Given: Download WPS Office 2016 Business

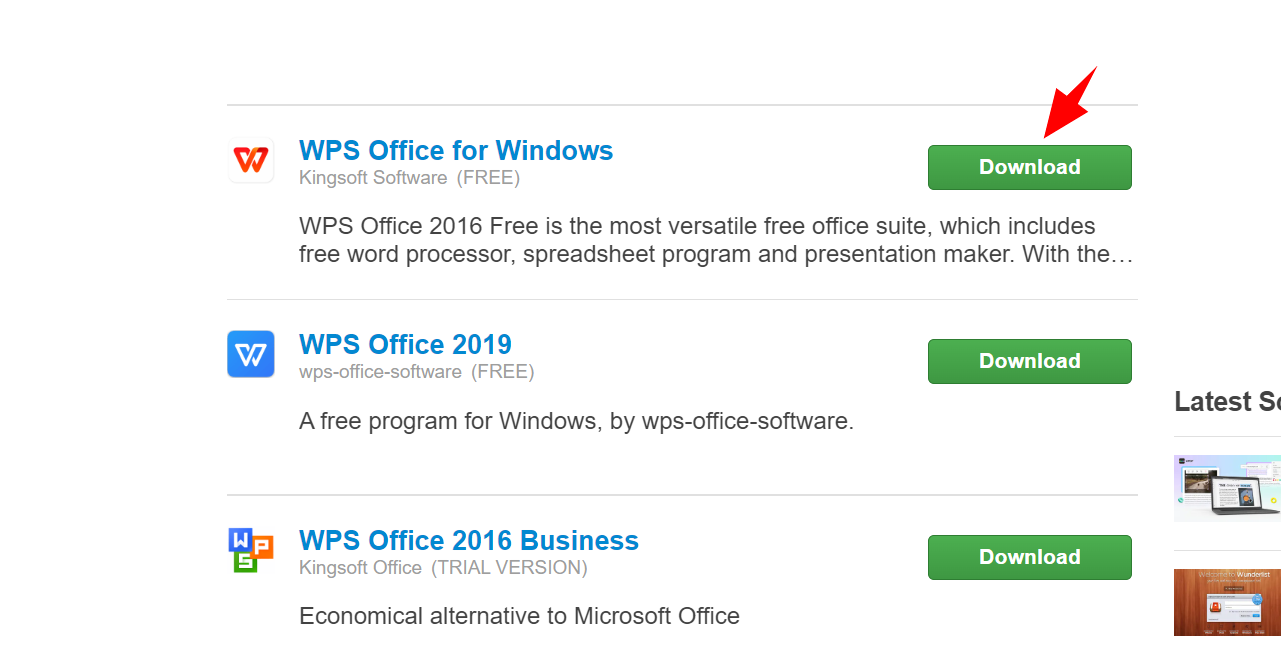Looking at the screenshot, I should click(x=1029, y=557).
